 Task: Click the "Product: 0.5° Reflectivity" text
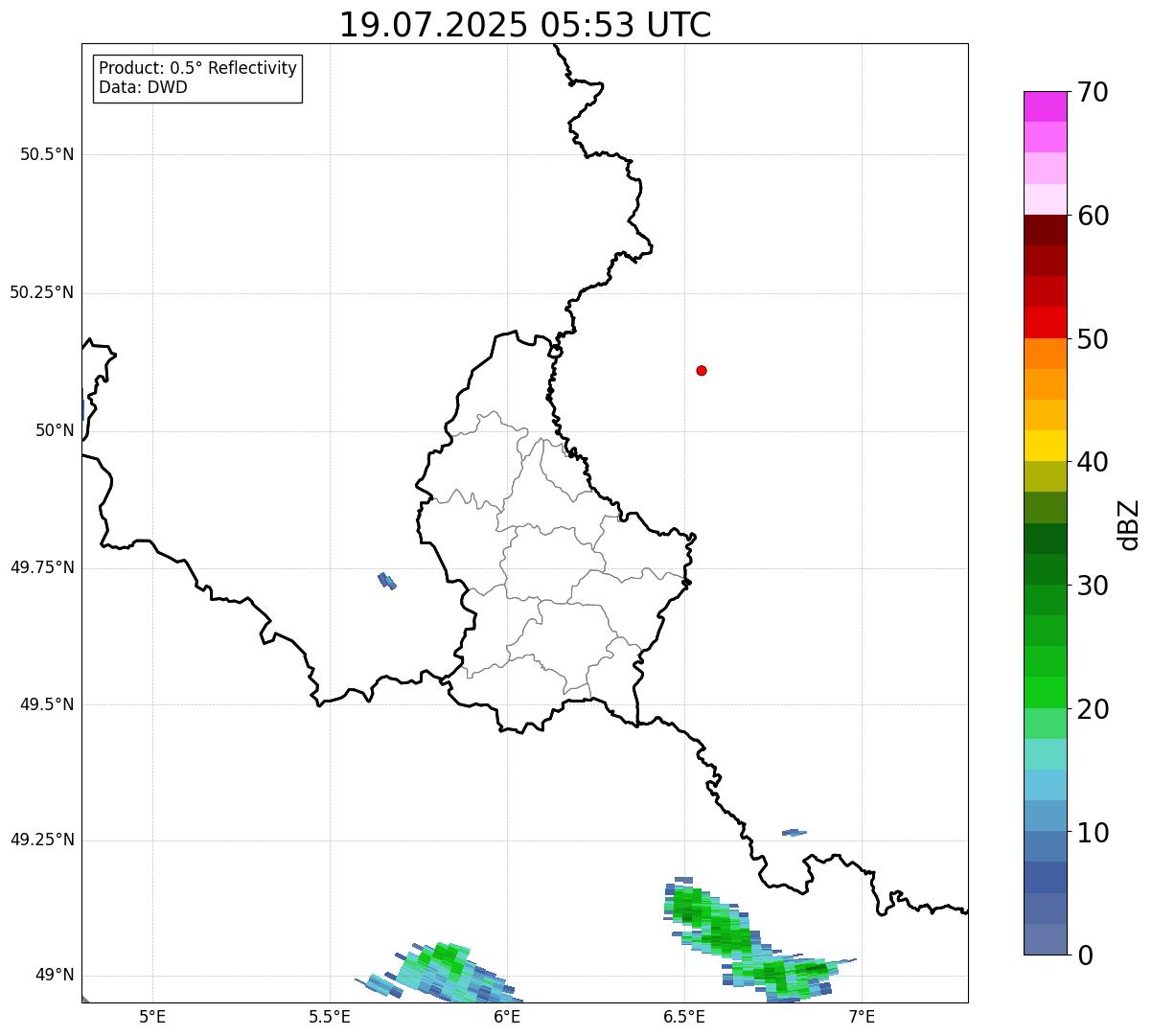197,69
